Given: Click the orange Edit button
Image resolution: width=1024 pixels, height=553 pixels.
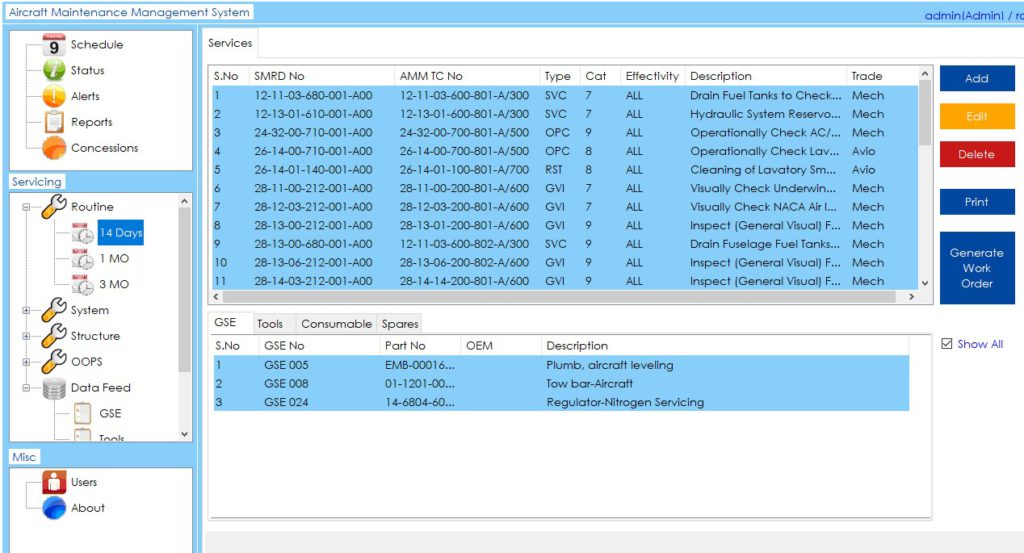Looking at the screenshot, I should 977,116.
